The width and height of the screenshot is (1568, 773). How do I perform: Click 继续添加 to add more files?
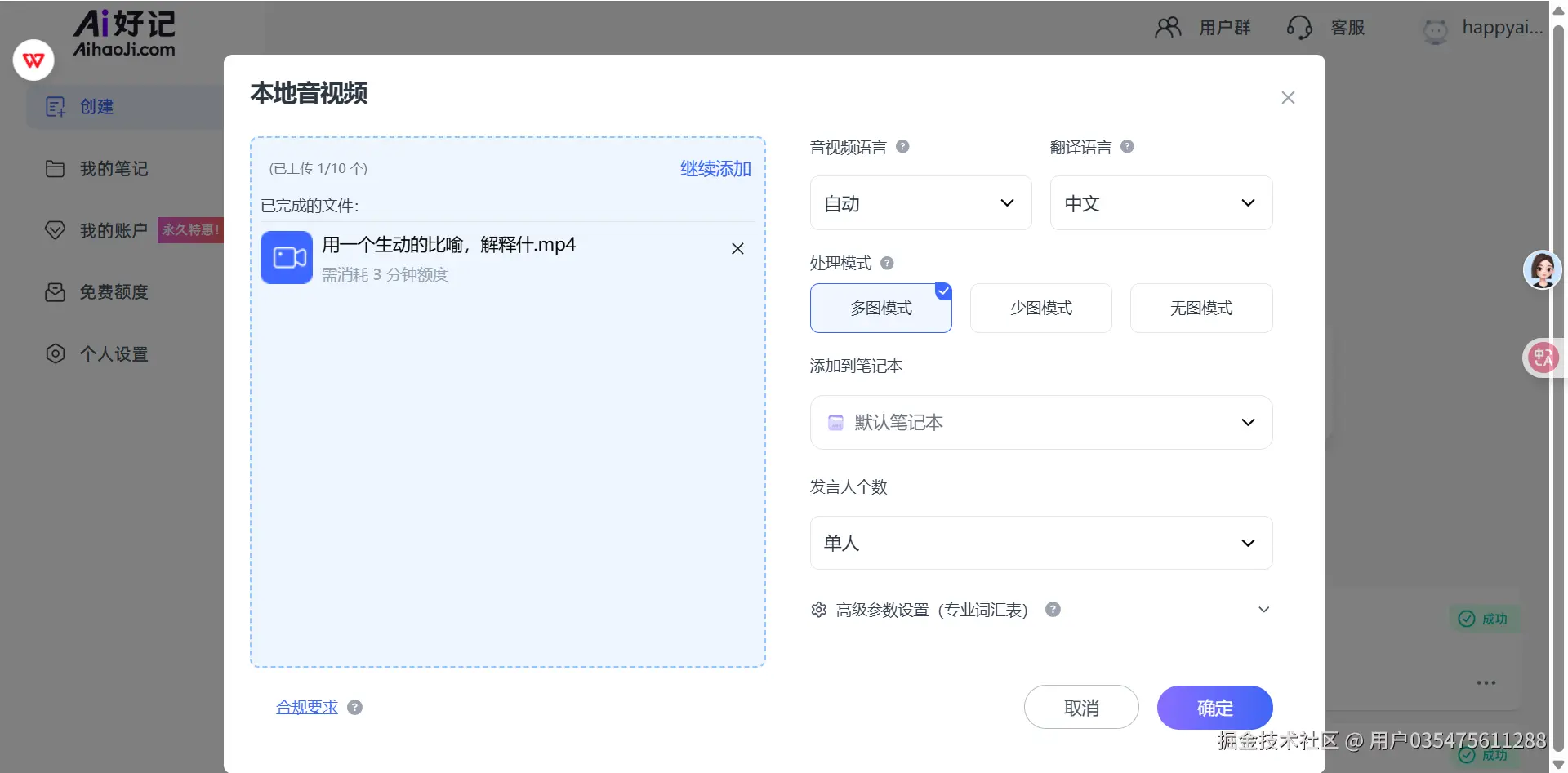[715, 169]
